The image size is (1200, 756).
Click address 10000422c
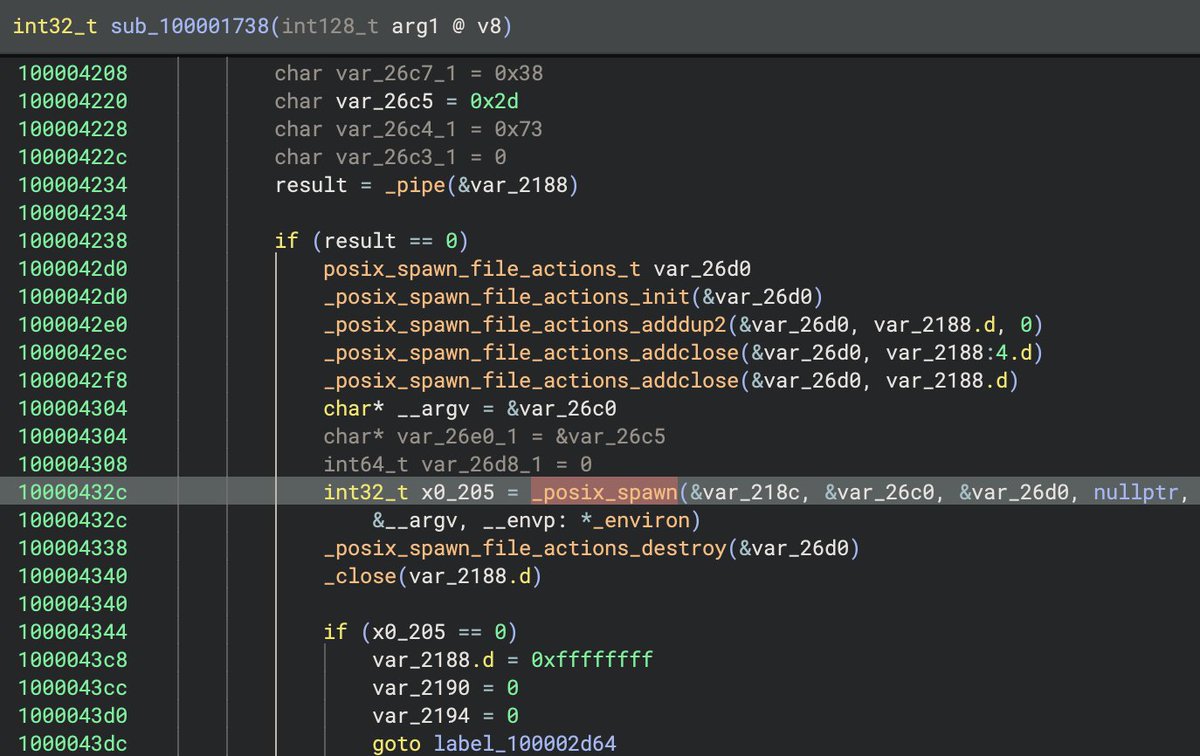pyautogui.click(x=72, y=157)
